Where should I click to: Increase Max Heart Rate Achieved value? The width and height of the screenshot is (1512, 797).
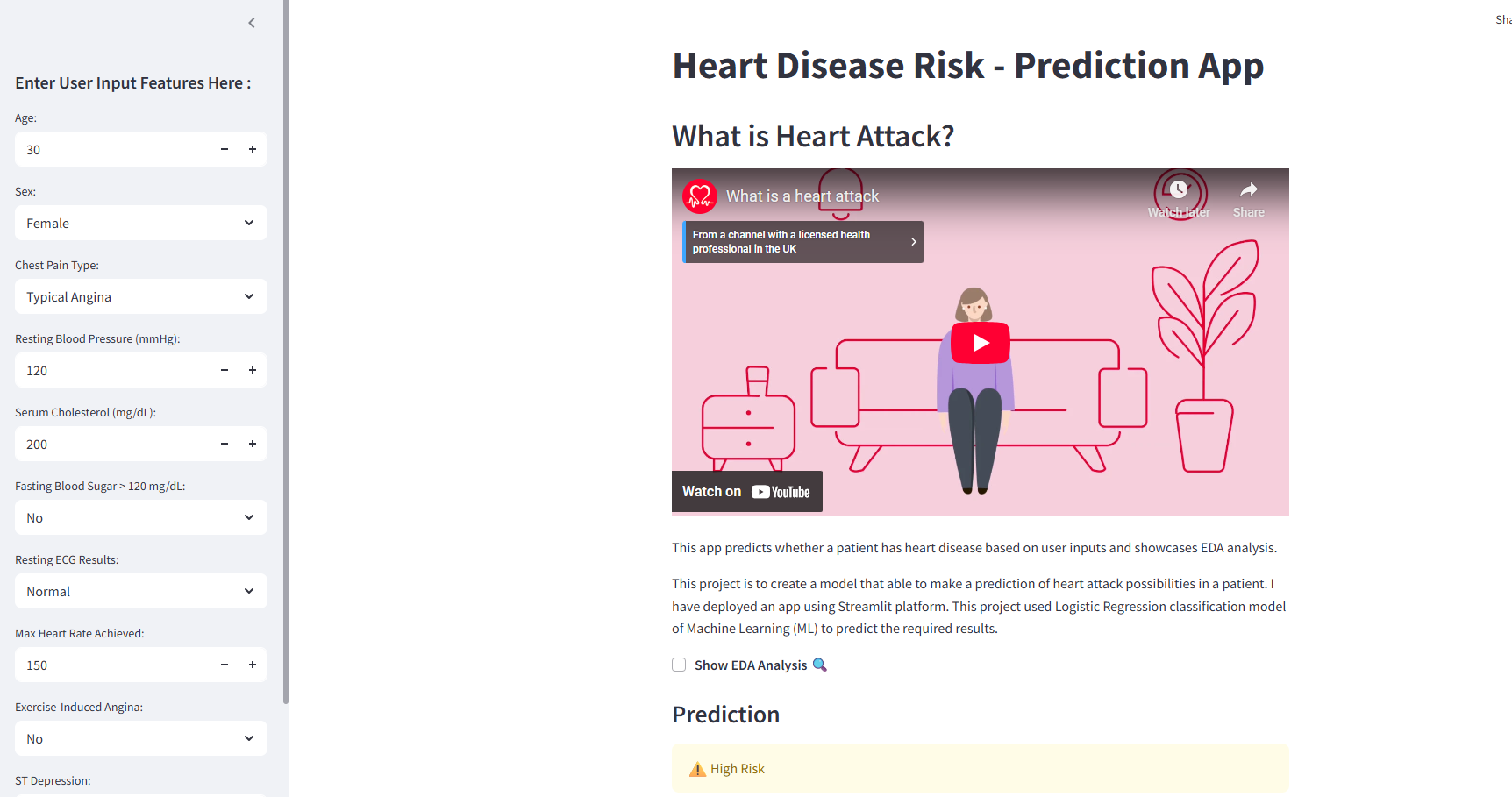[x=253, y=665]
